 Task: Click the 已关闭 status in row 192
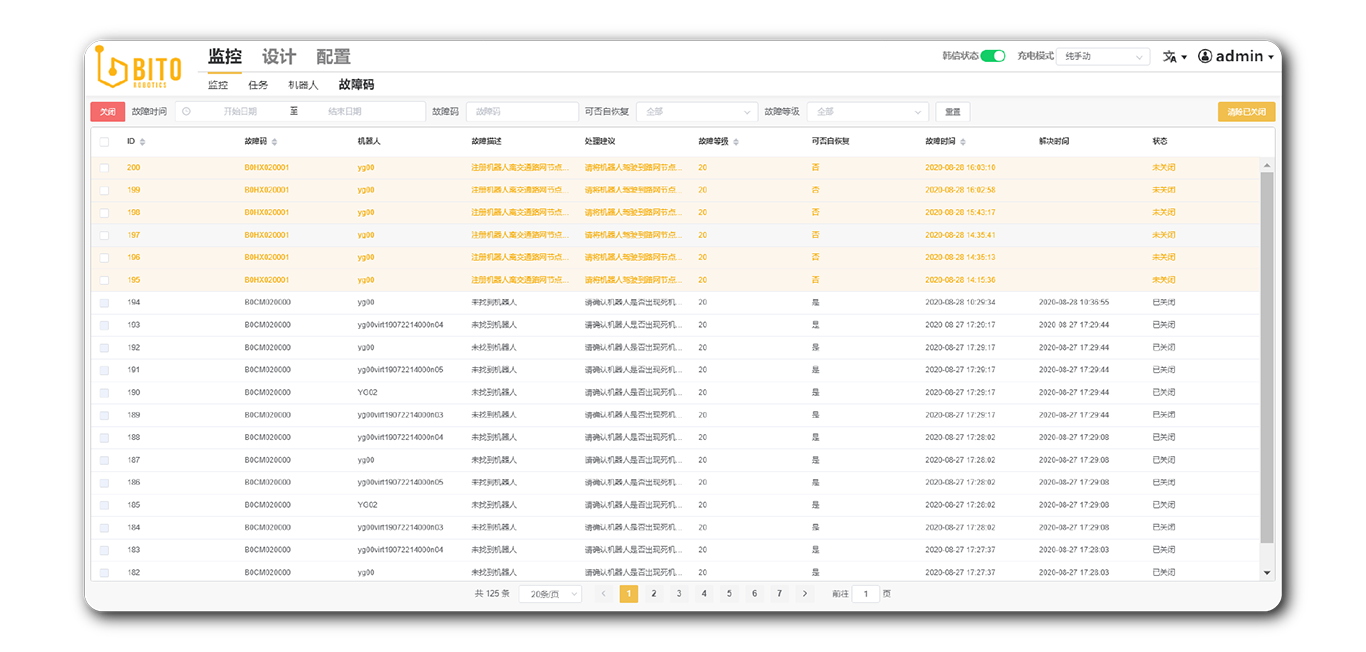tap(1164, 347)
